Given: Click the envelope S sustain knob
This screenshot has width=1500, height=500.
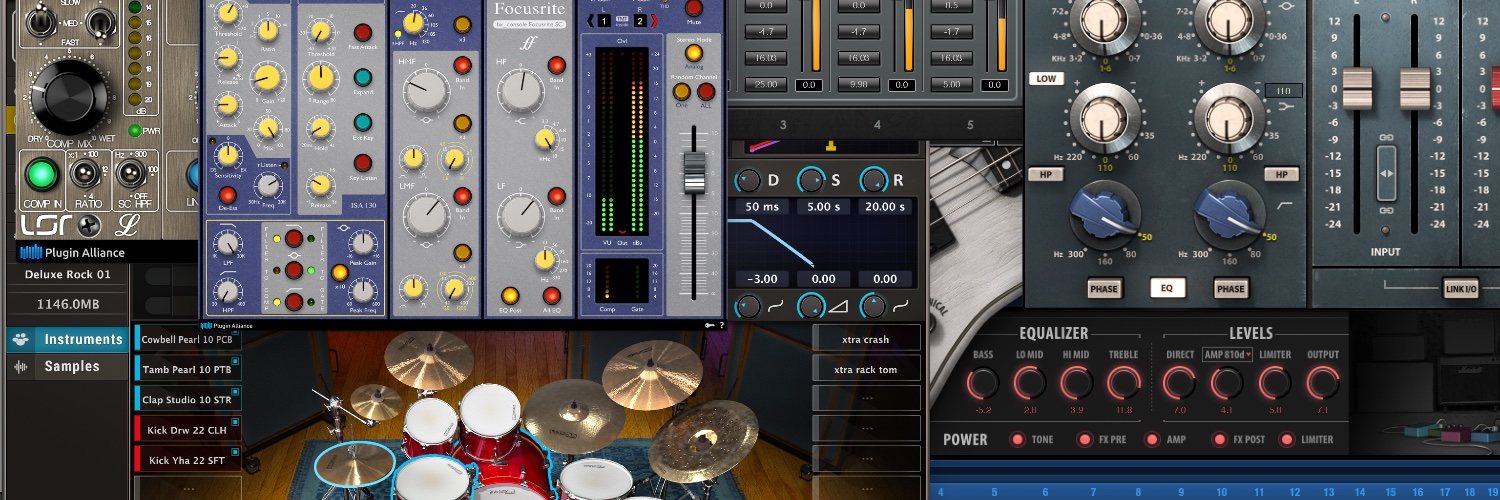Looking at the screenshot, I should (811, 181).
